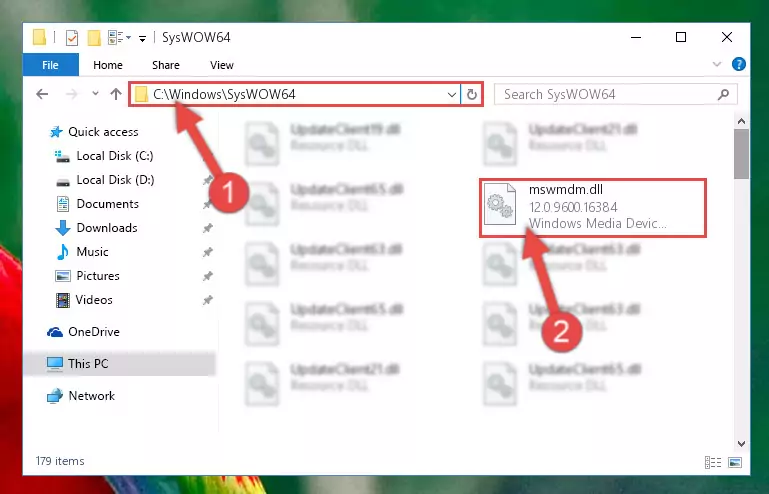Go forward with the Forward arrow
This screenshot has width=769, height=494.
pos(72,94)
